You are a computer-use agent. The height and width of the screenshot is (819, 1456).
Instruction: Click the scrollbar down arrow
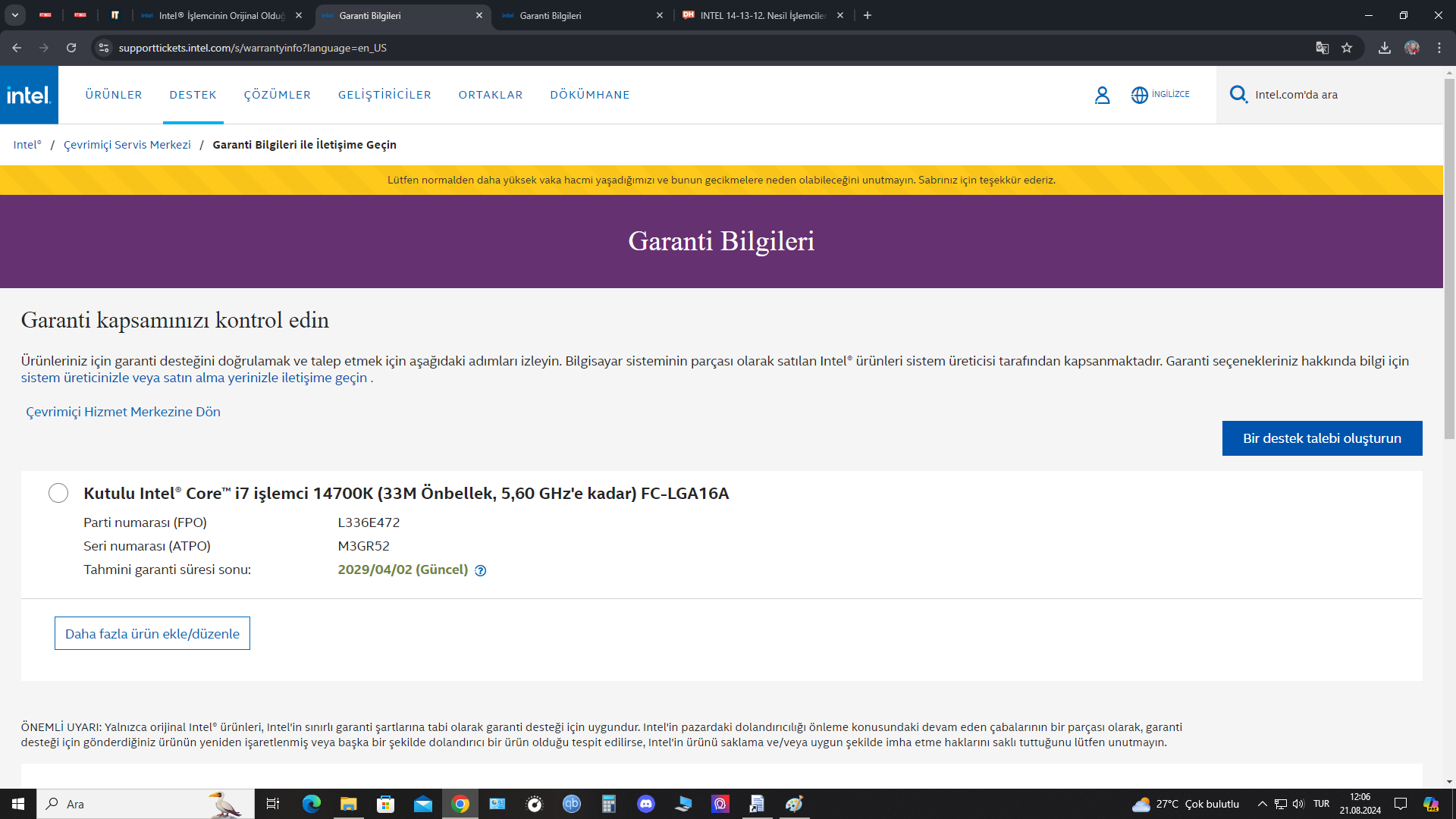1449,782
